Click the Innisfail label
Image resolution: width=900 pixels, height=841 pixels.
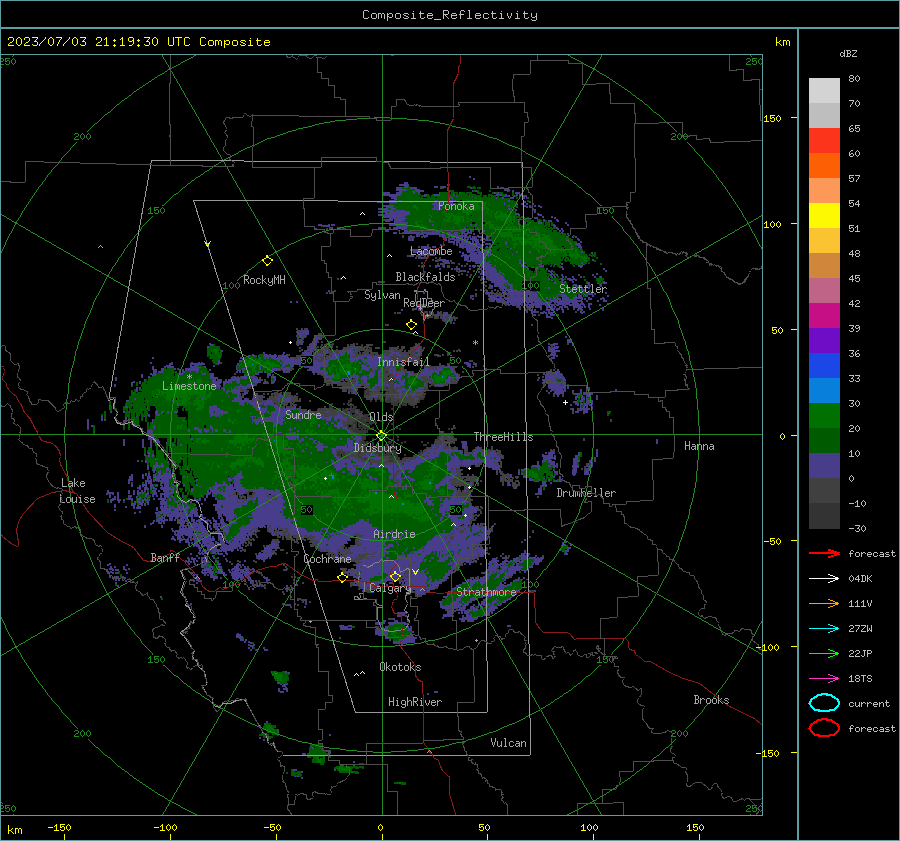point(403,362)
